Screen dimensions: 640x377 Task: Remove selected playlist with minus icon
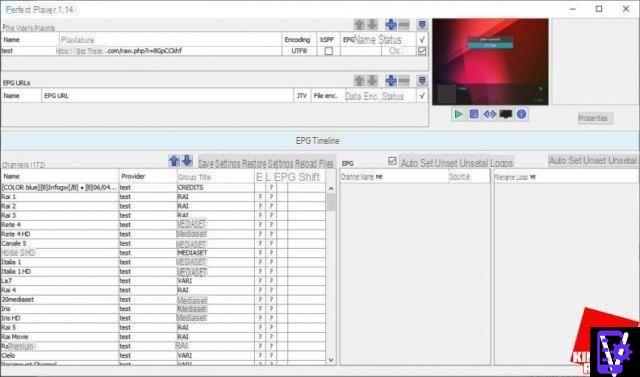[404, 24]
